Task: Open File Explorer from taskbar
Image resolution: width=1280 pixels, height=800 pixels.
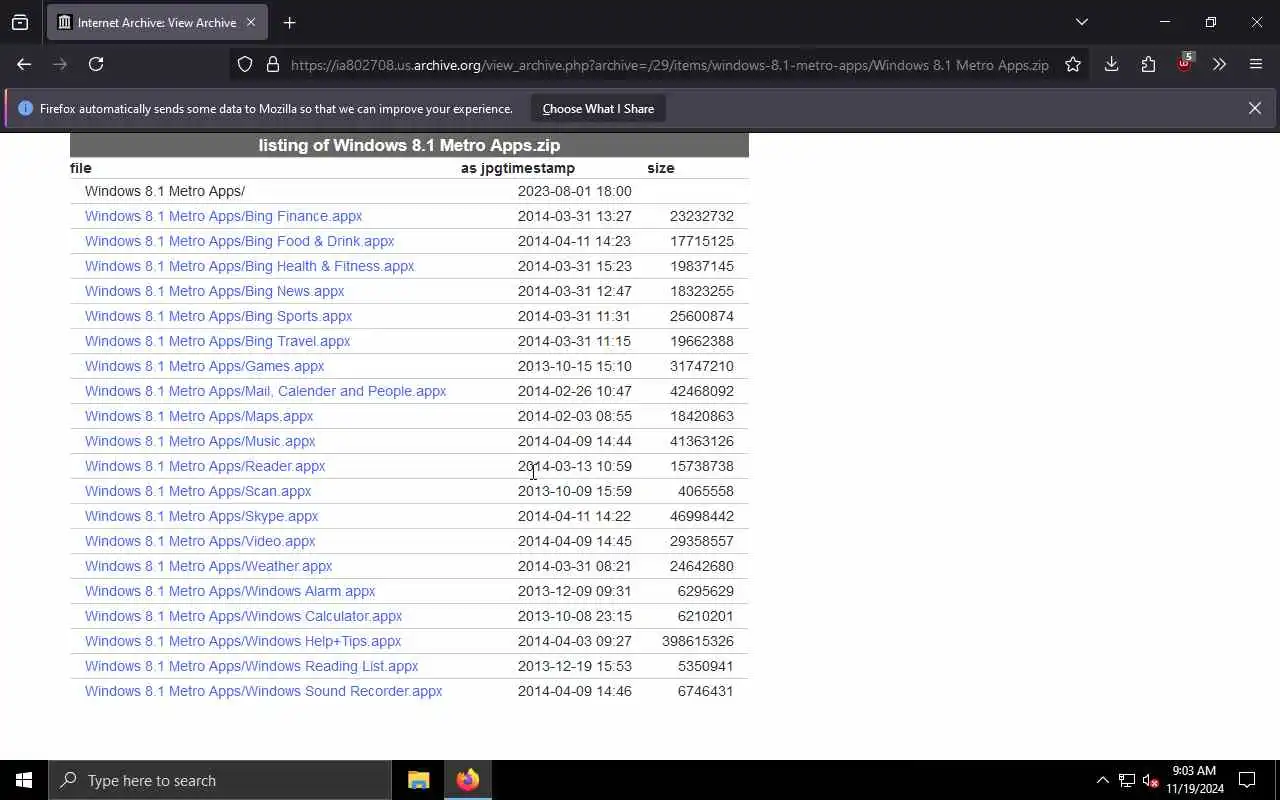Action: (419, 780)
